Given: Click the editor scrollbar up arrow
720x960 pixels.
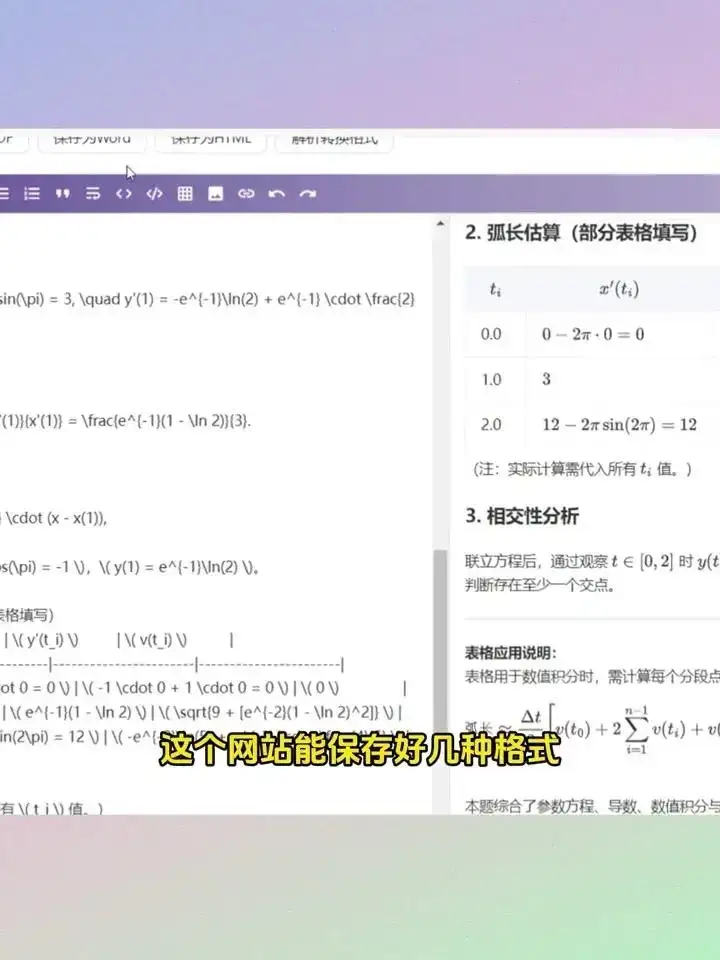Looking at the screenshot, I should click(440, 223).
